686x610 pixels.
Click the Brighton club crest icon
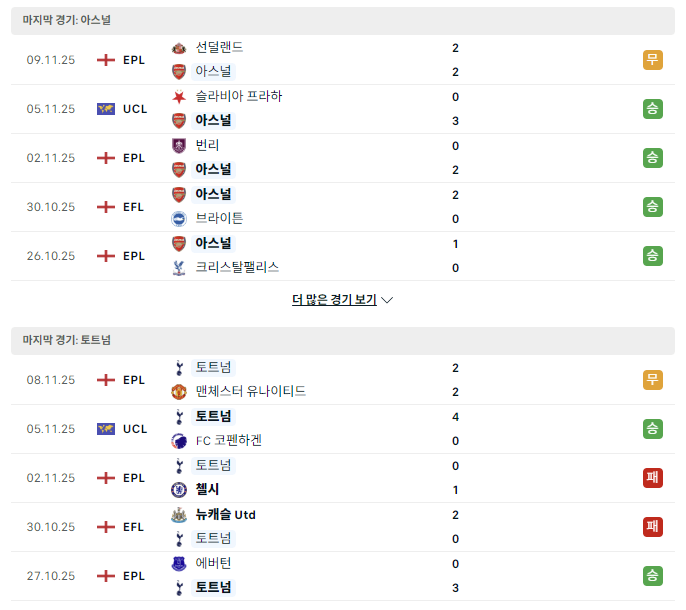pos(178,219)
